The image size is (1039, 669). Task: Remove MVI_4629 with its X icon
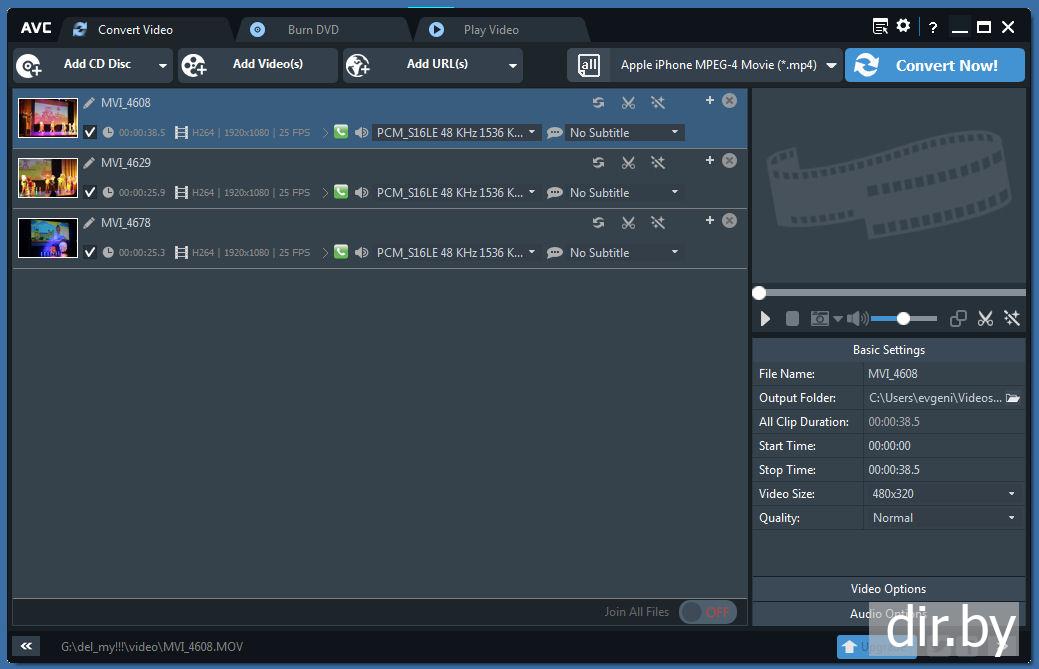pos(729,161)
